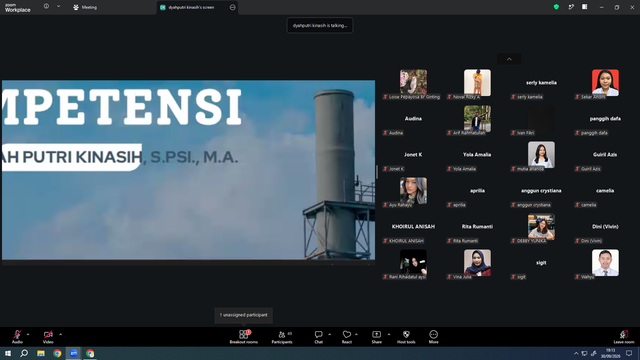The width and height of the screenshot is (640, 360).
Task: Select mutia ananda participant photo
Action: [x=541, y=156]
